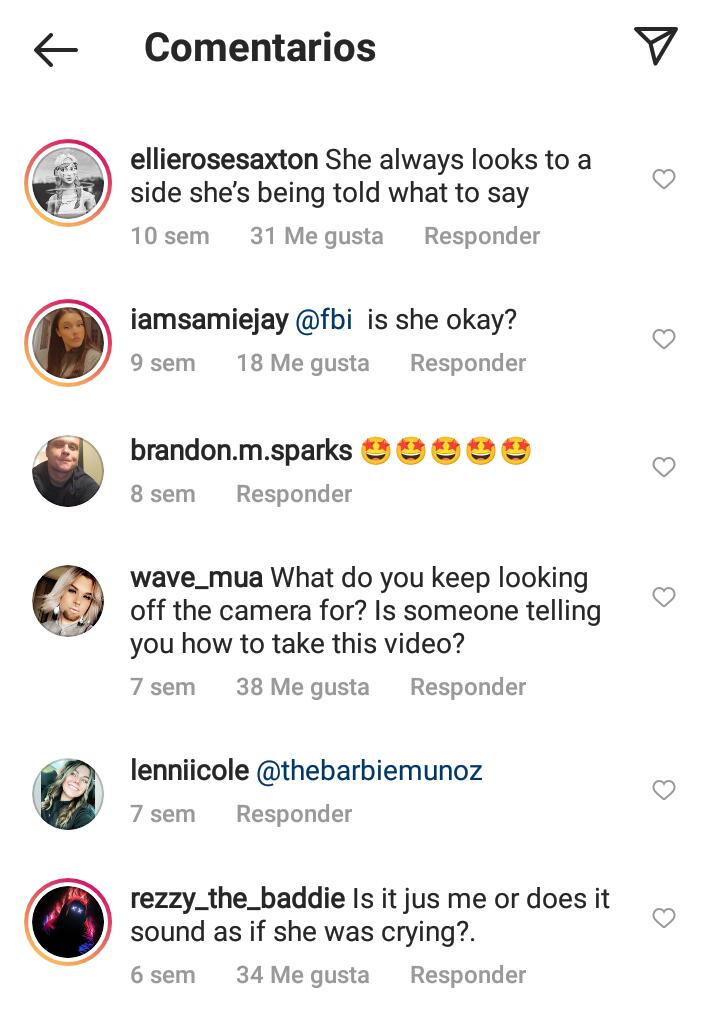Tap Responder under wave_mua's comment
This screenshot has height=1018, width=720.
click(467, 687)
